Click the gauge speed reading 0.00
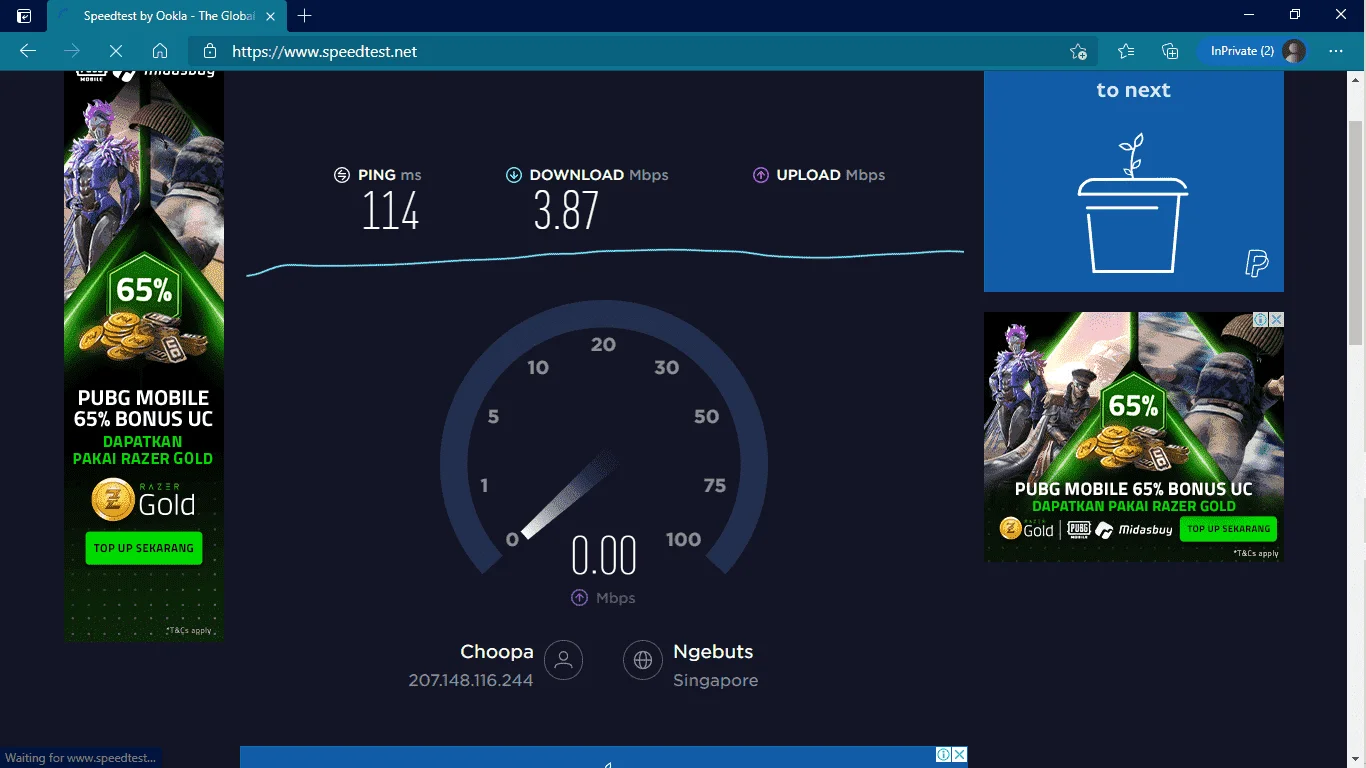Screen dimensions: 1366x768 point(604,556)
